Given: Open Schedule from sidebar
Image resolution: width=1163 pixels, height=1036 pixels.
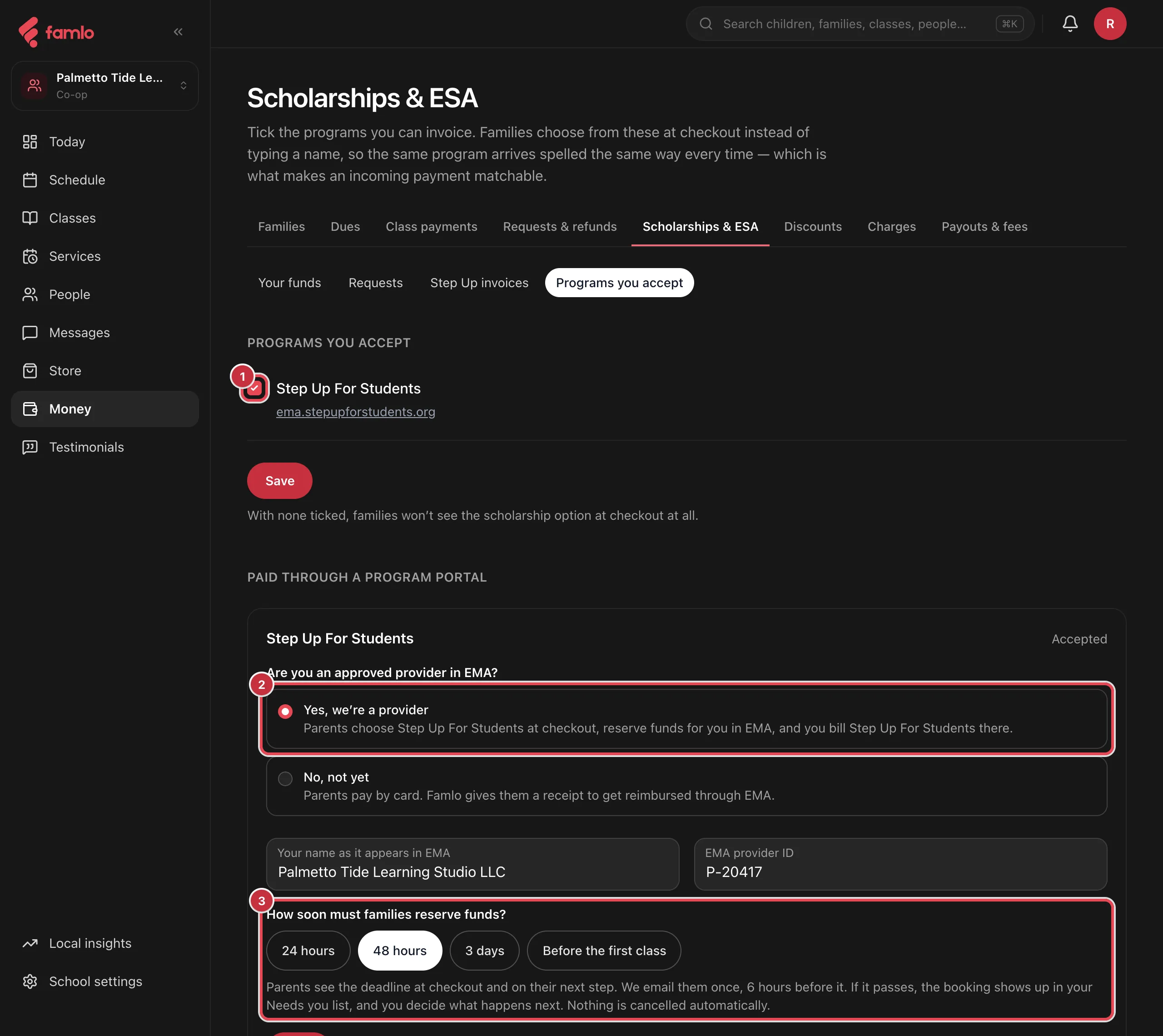Looking at the screenshot, I should pyautogui.click(x=104, y=180).
